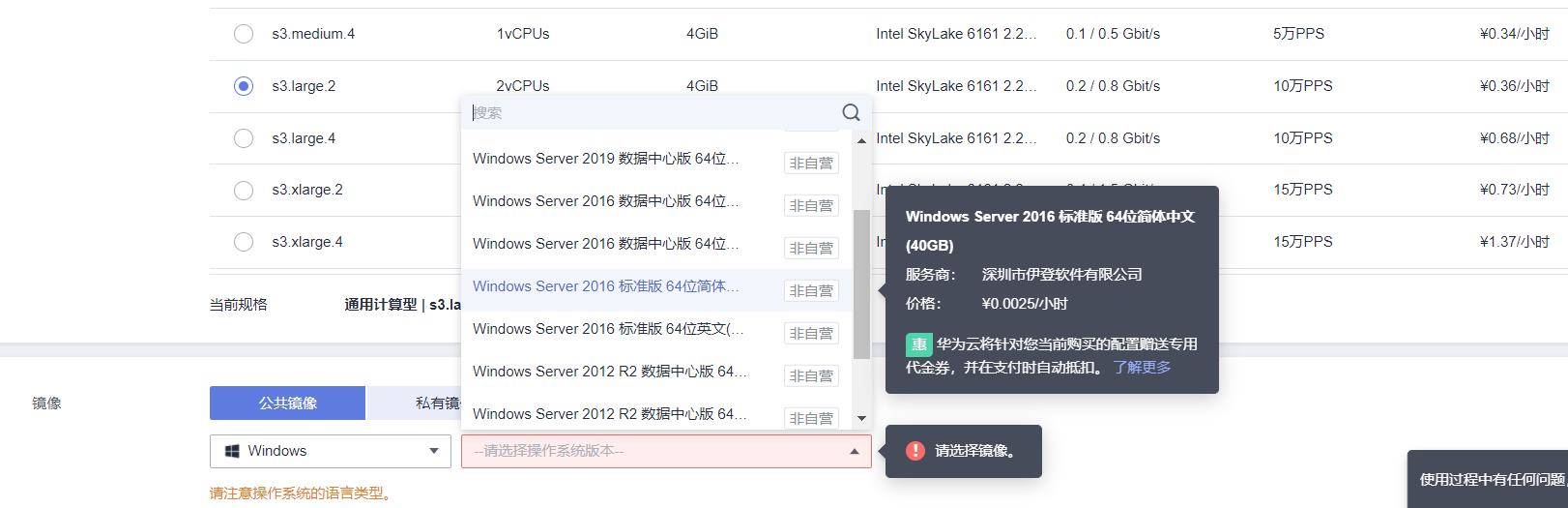
Task: Click the 5万PPS cell
Action: click(1298, 34)
